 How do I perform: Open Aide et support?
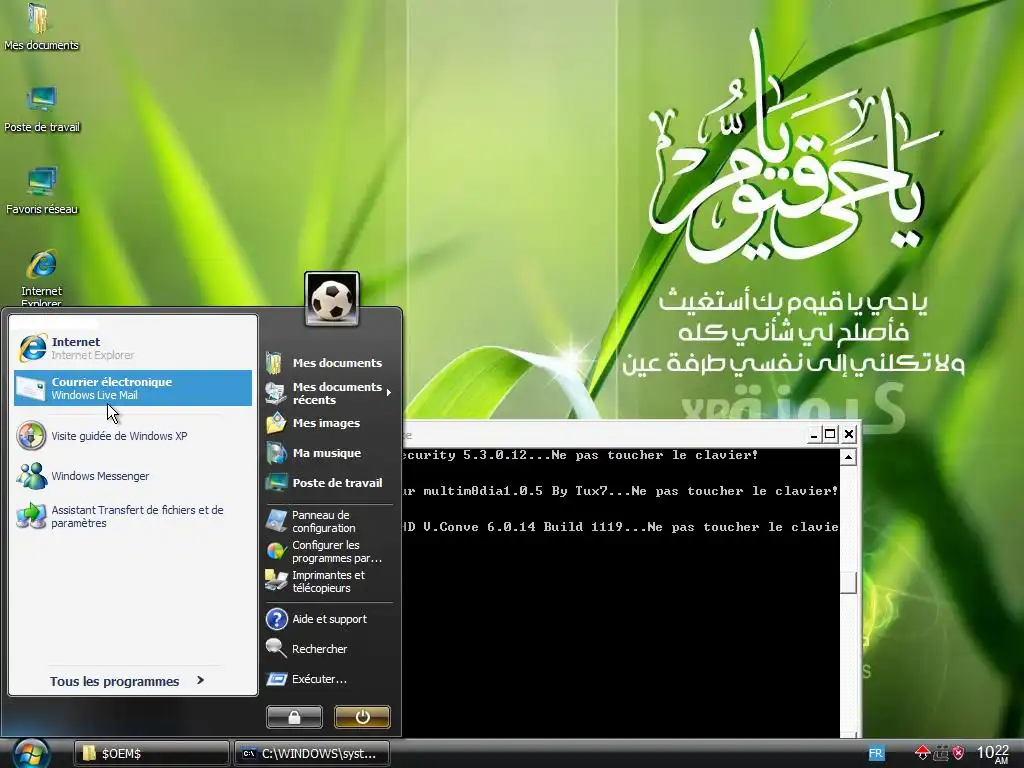click(x=328, y=618)
